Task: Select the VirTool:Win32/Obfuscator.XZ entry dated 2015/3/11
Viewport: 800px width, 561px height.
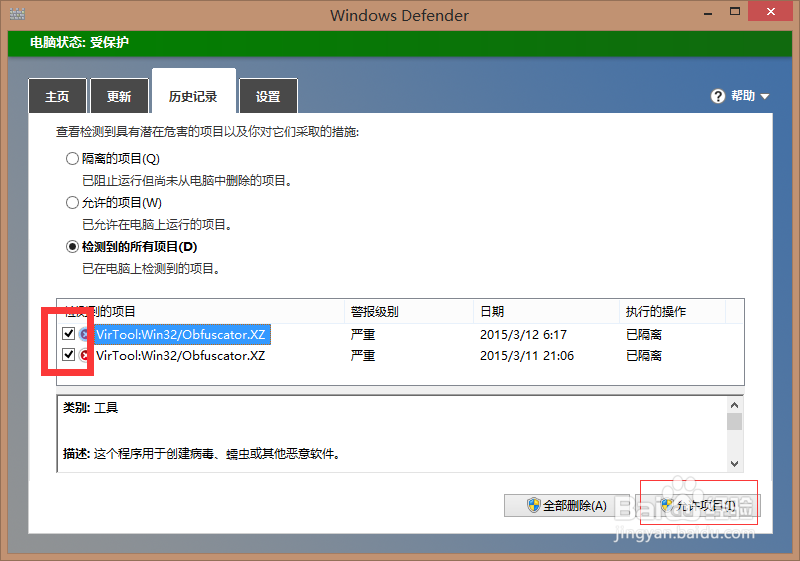Action: point(181,355)
